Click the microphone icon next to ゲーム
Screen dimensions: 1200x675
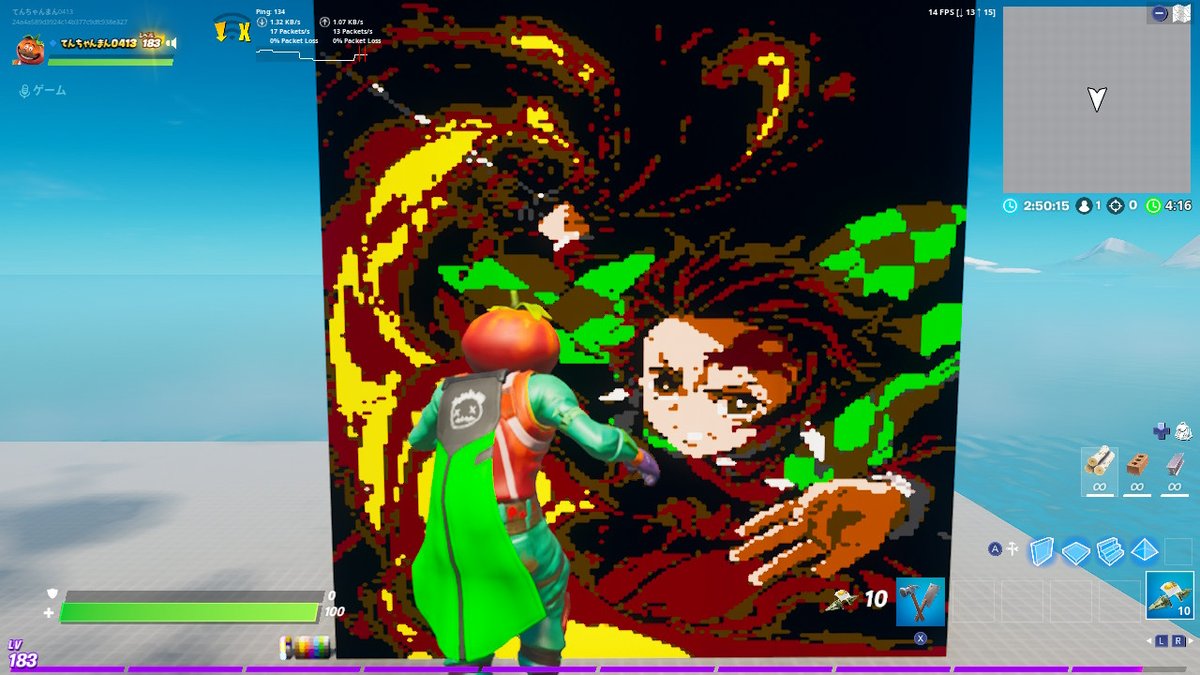click(25, 90)
